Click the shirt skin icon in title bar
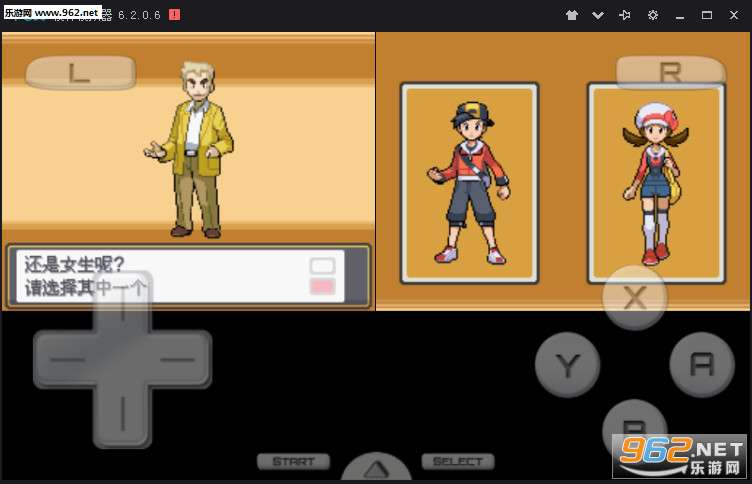Viewport: 752px width, 484px height. pyautogui.click(x=572, y=15)
